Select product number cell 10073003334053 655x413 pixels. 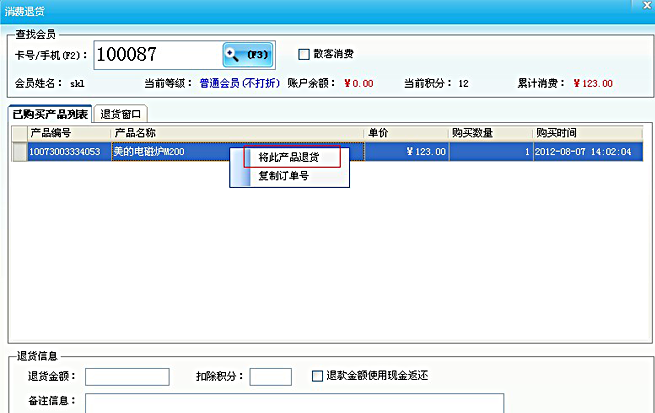pyautogui.click(x=68, y=151)
